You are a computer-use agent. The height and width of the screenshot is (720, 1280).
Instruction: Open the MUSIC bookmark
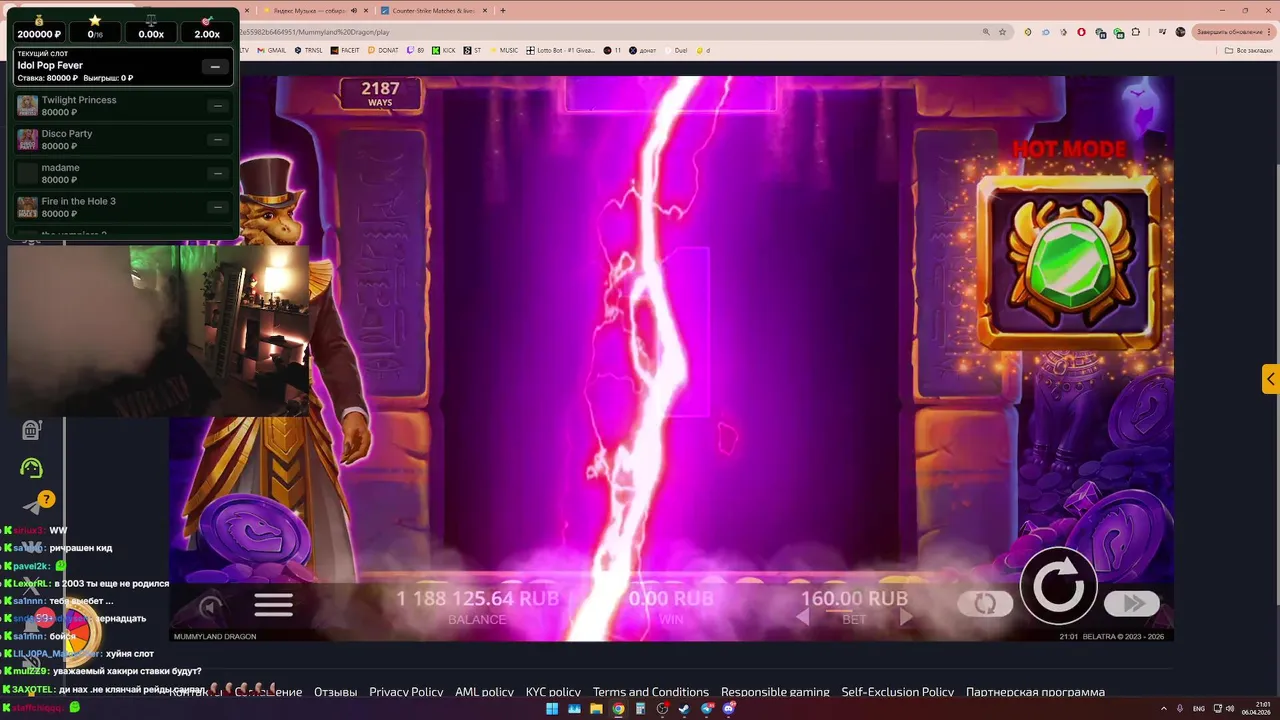[503, 50]
